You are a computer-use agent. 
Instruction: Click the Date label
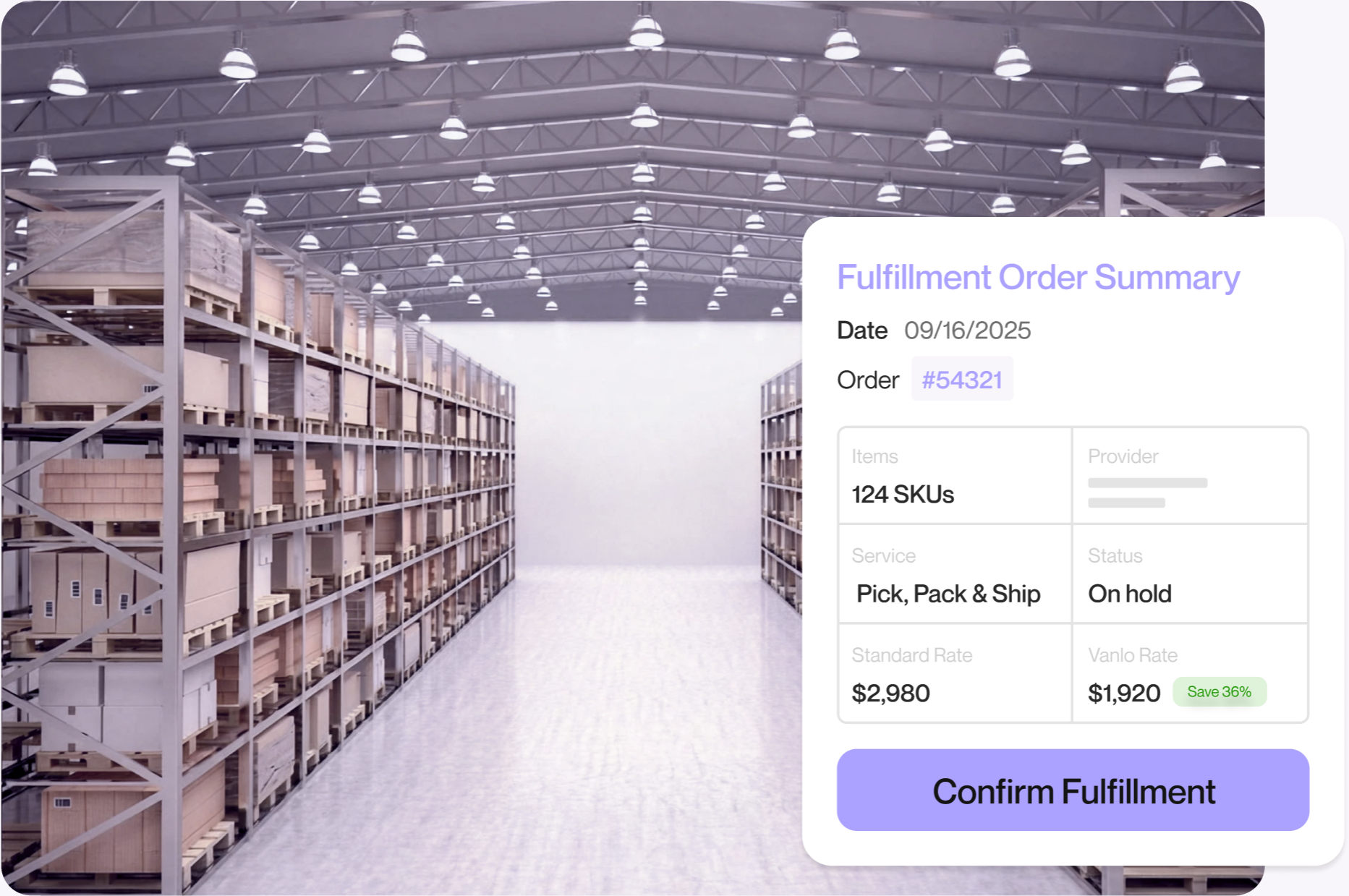[862, 330]
